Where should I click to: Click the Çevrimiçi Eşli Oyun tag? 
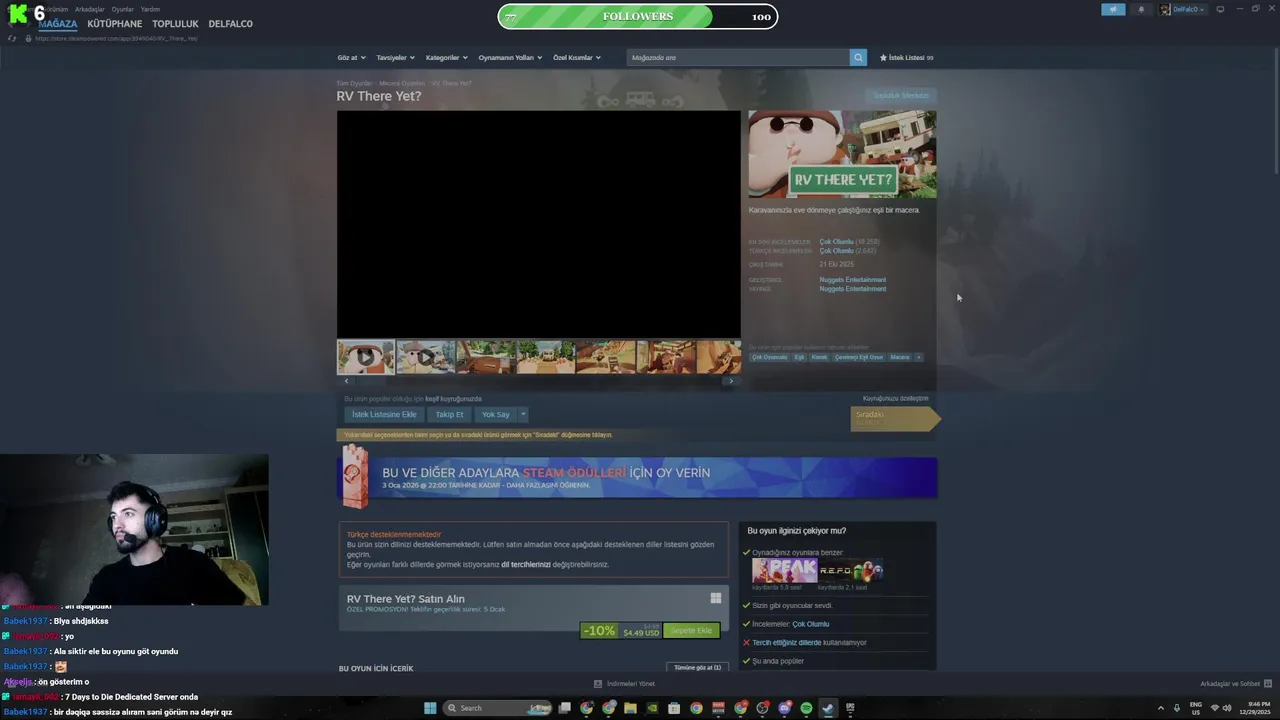[x=859, y=357]
